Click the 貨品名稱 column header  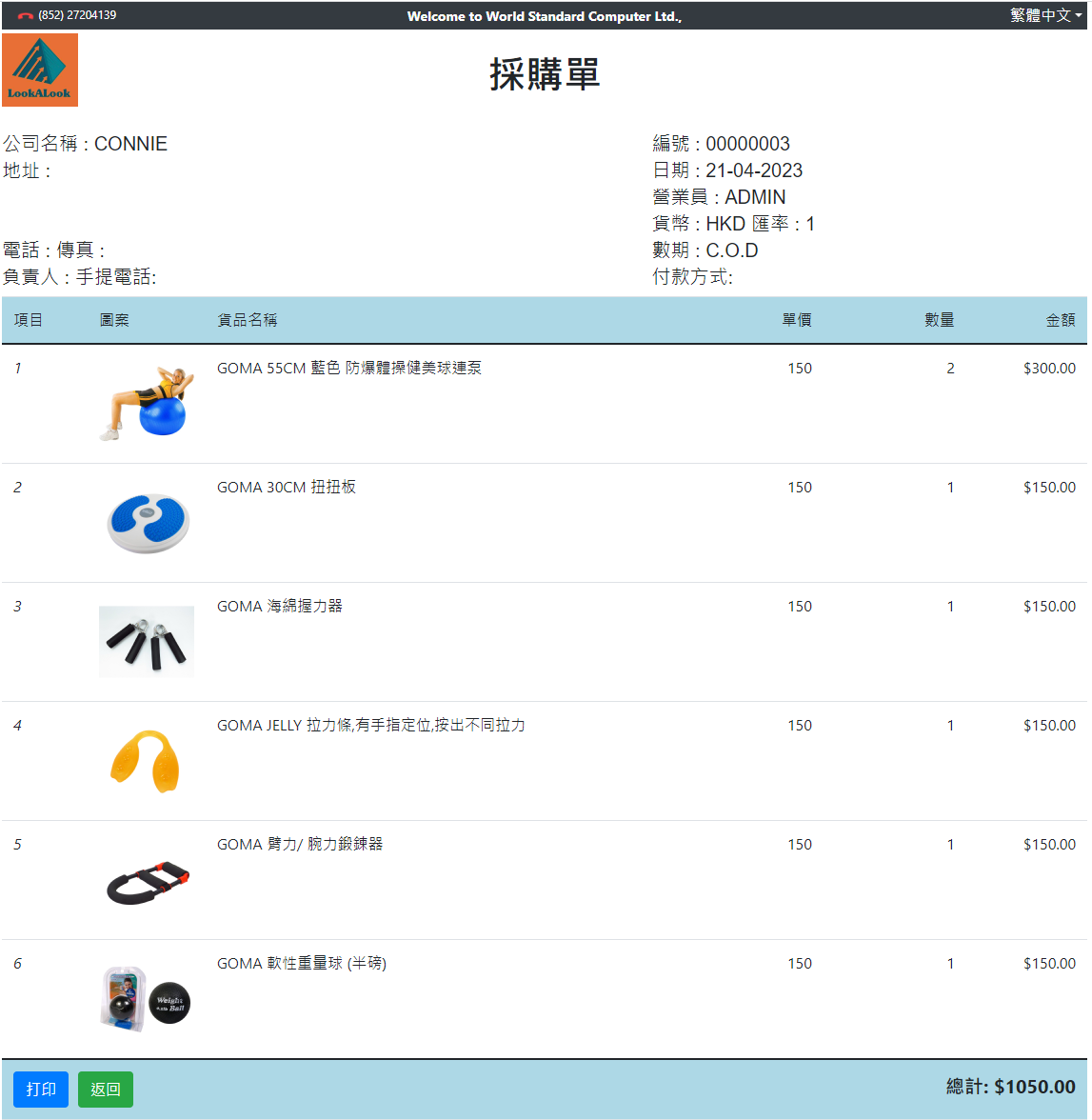248,320
